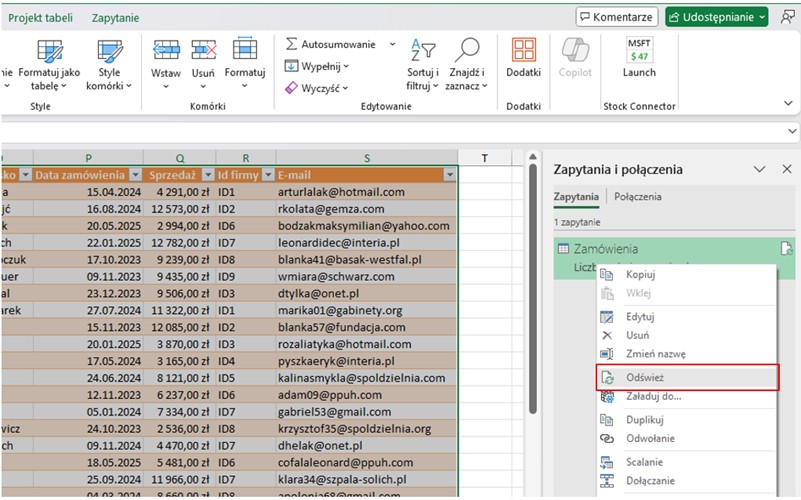Click the Odśwież refresh icon
This screenshot has width=801, height=500.
click(607, 378)
